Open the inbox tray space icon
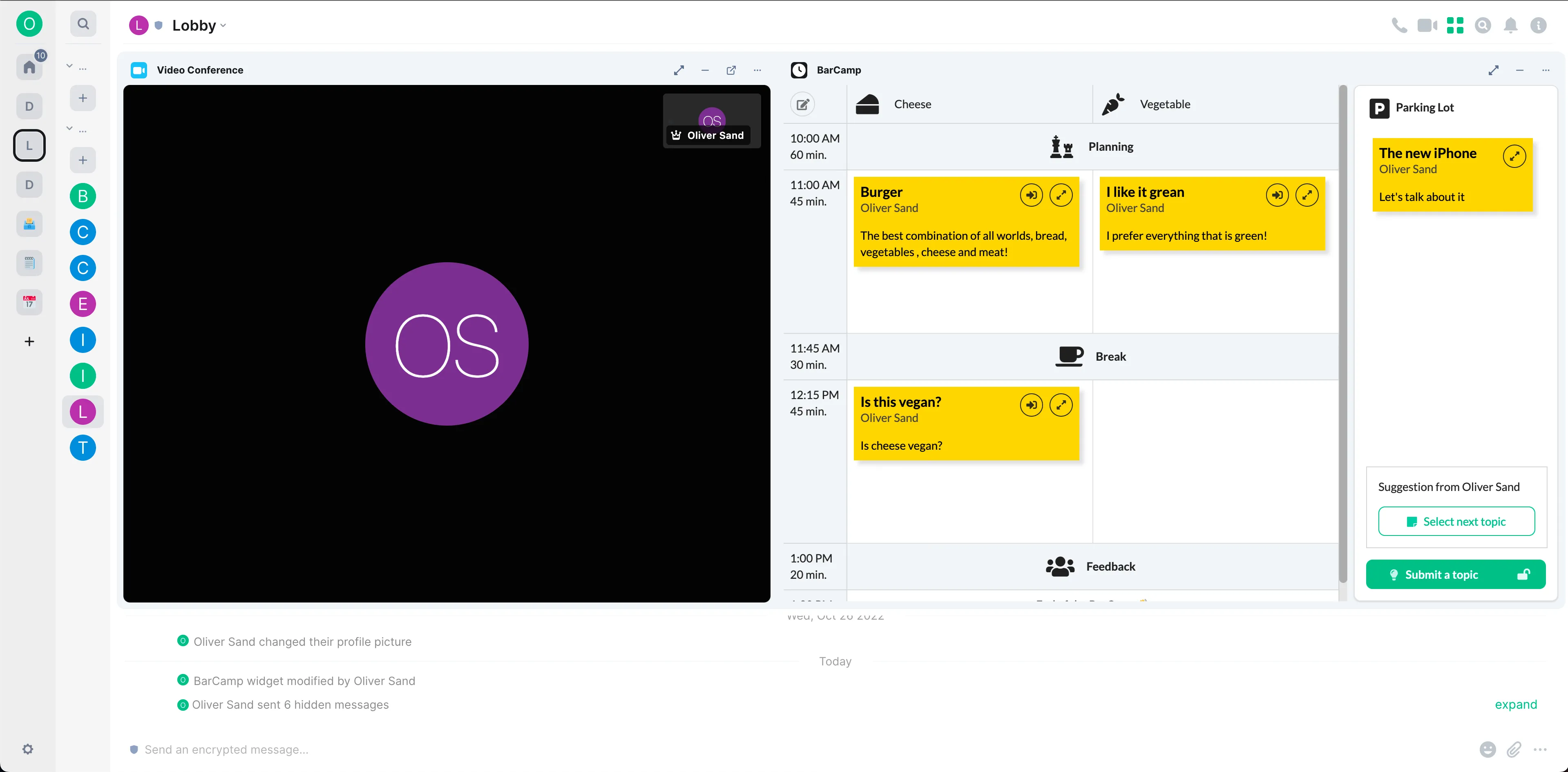 [x=29, y=224]
